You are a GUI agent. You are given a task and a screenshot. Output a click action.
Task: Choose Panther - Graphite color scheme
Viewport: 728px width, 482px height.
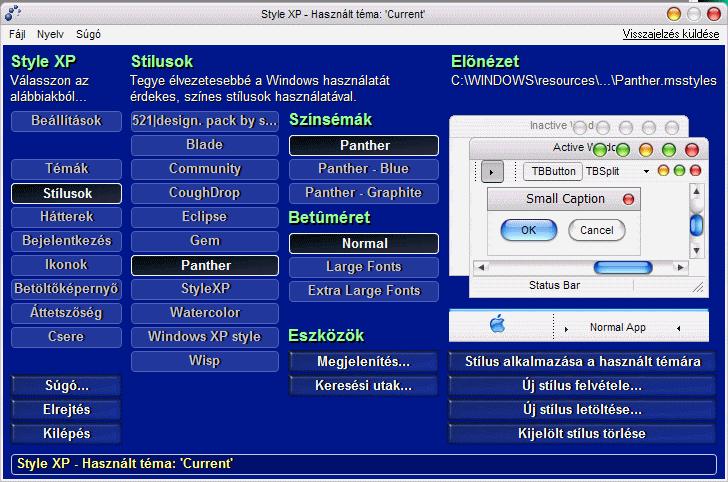[x=364, y=193]
